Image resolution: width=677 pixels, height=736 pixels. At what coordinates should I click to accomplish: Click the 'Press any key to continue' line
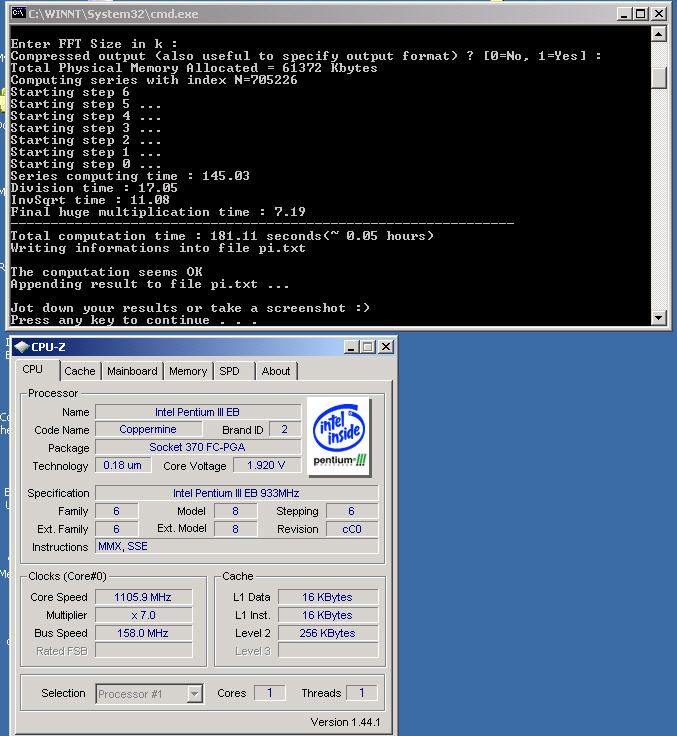point(134,320)
